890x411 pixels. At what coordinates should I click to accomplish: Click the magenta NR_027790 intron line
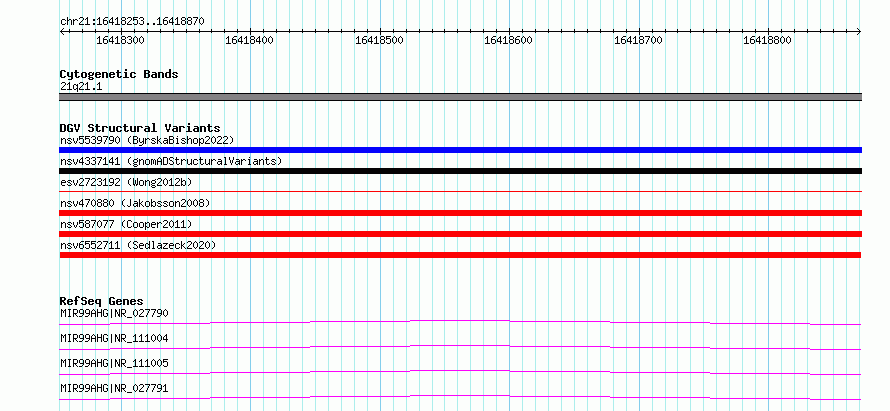click(x=460, y=323)
